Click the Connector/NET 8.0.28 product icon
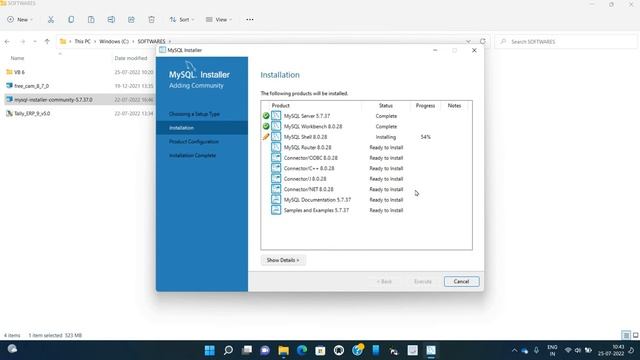640x360 pixels. point(276,189)
